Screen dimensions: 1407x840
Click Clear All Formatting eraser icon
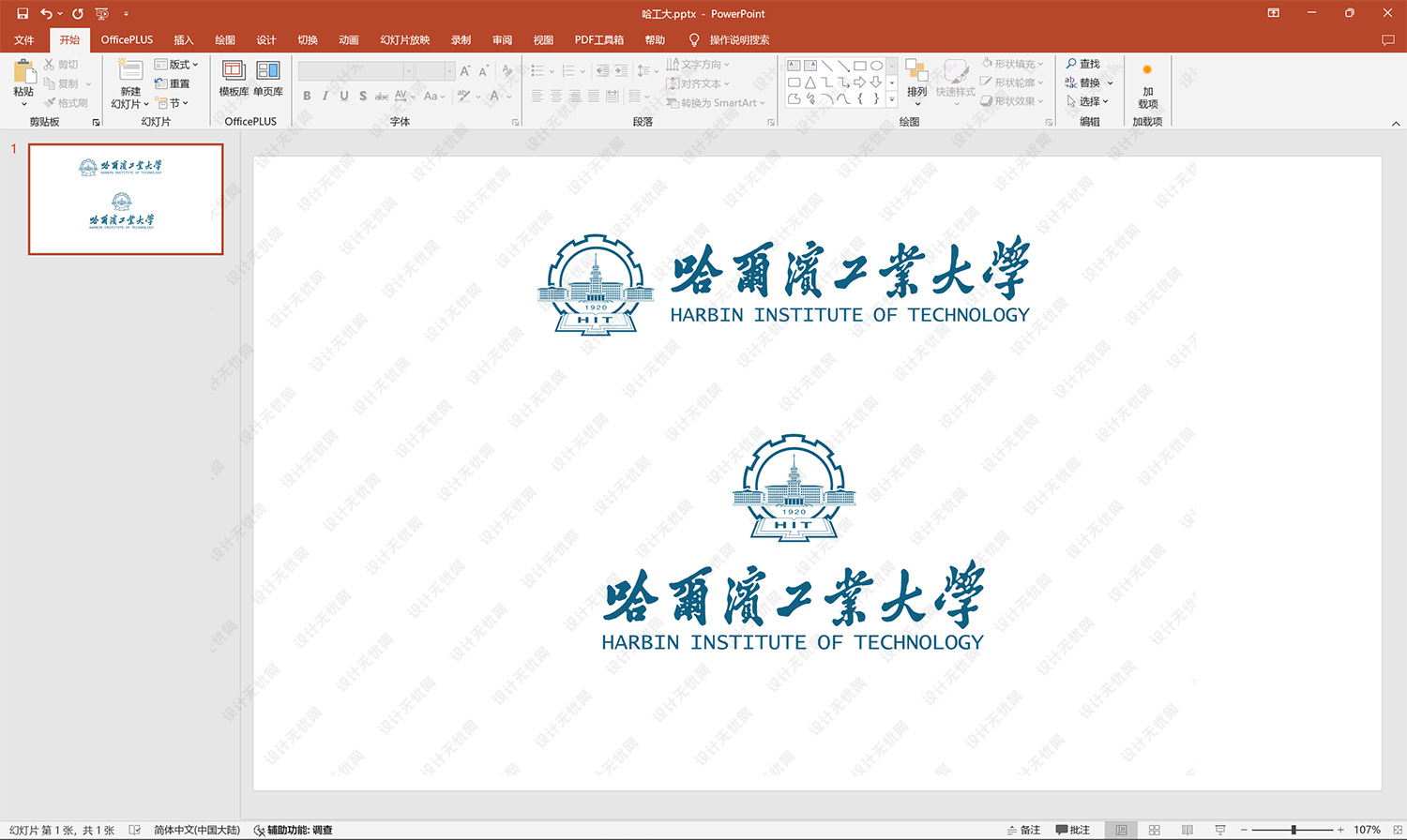507,71
